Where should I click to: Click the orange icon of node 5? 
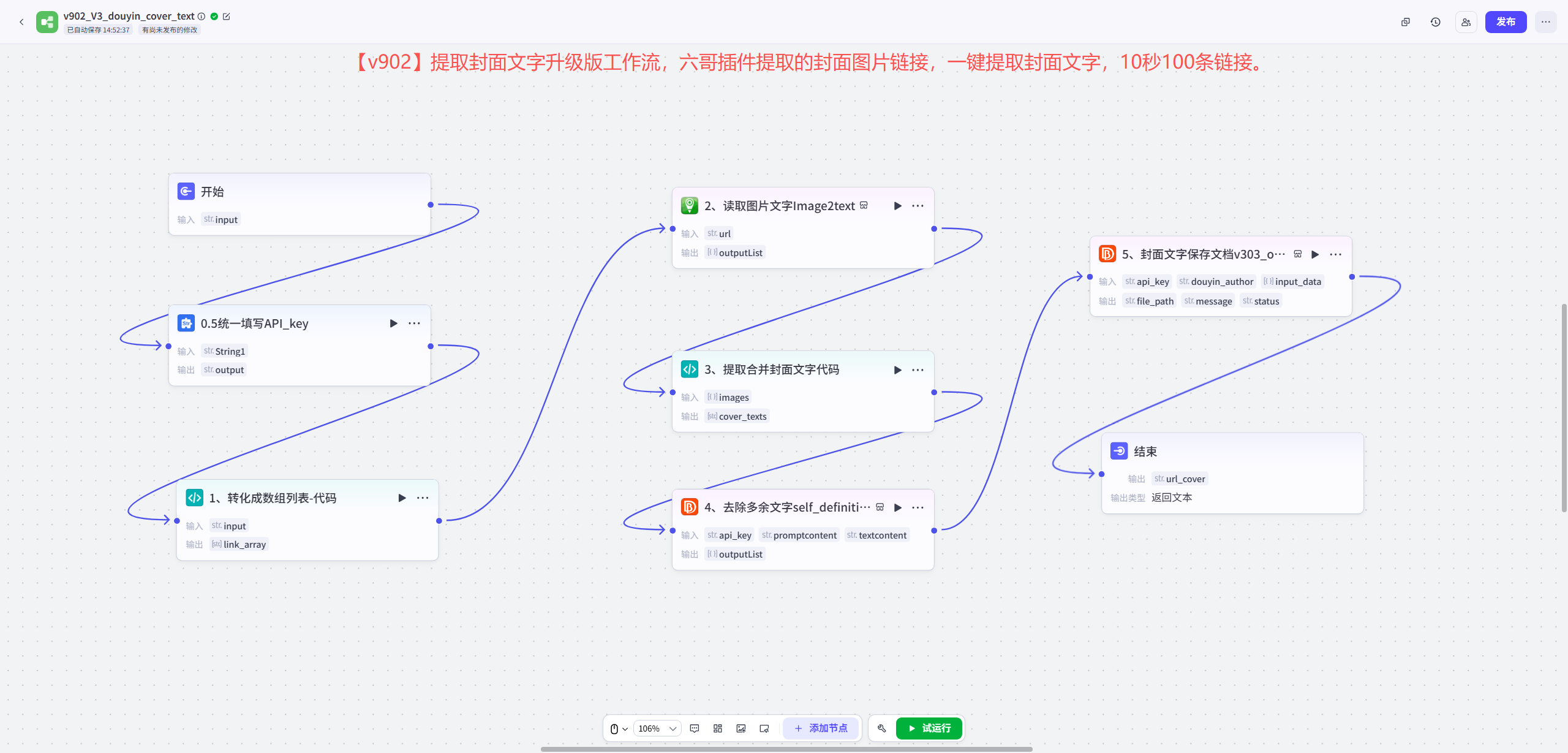pyautogui.click(x=1107, y=254)
